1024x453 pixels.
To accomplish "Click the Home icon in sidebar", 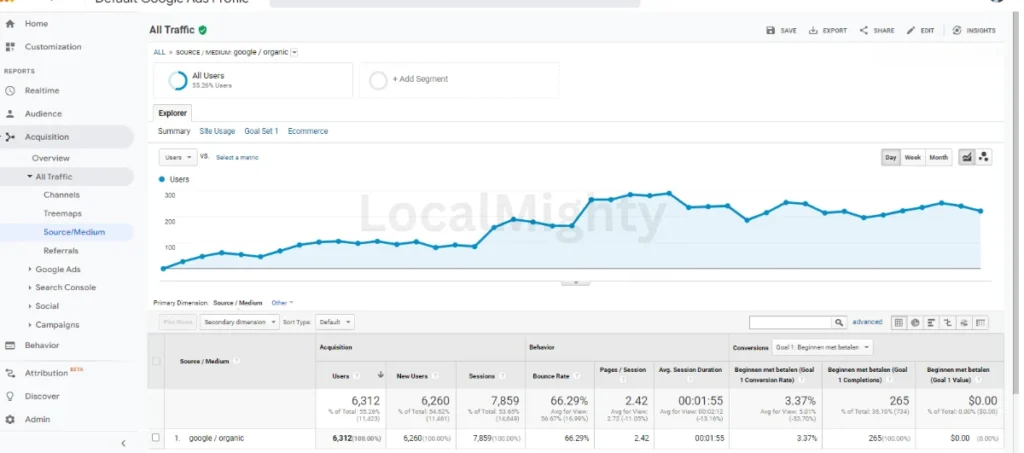I will 10,23.
